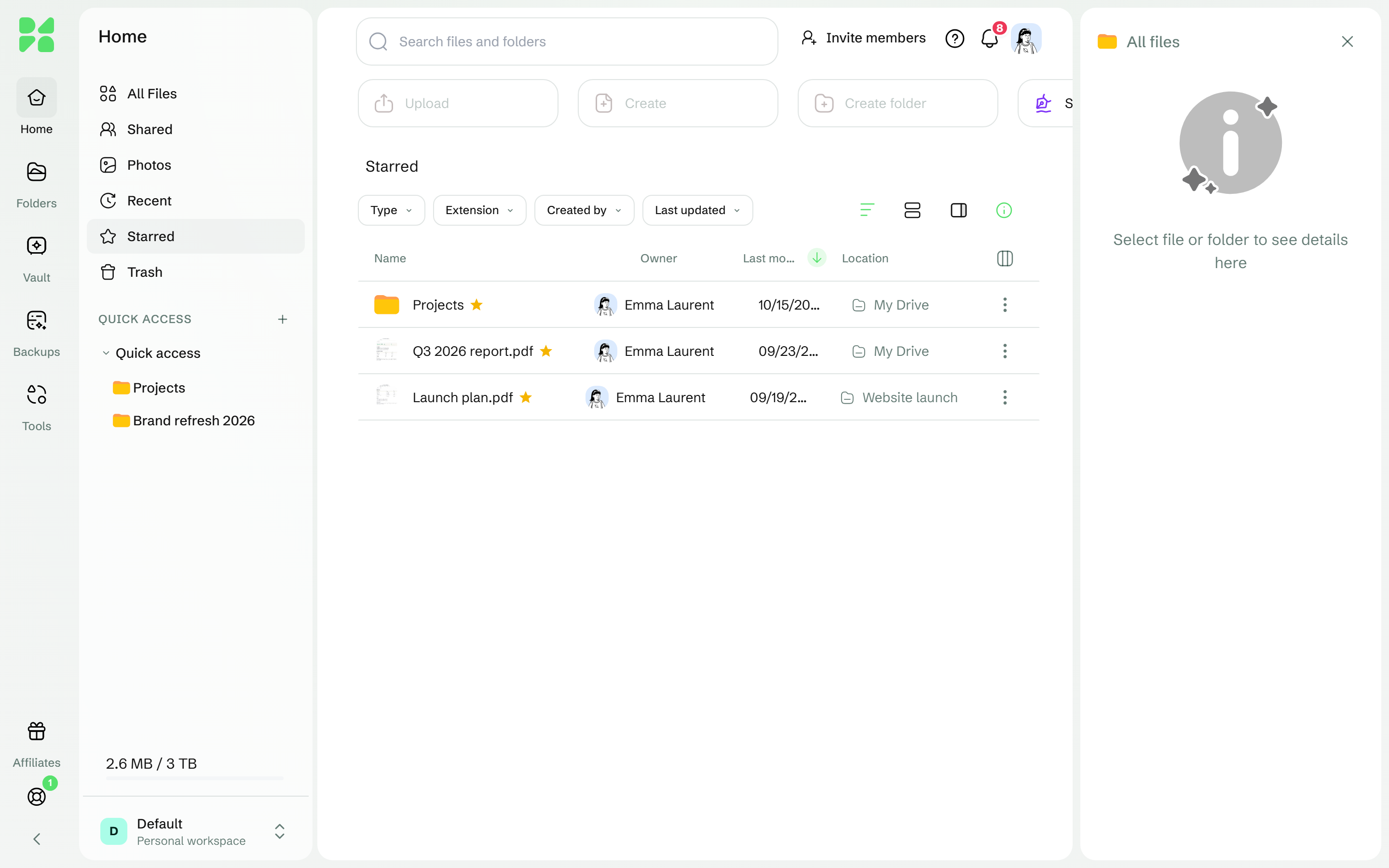
Task: Toggle the side panel layout icon
Action: (x=958, y=210)
